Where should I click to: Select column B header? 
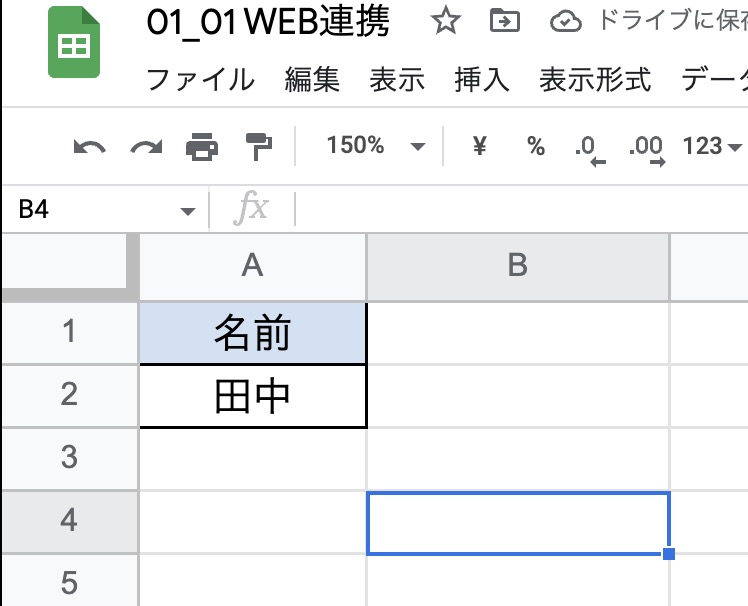click(x=517, y=265)
